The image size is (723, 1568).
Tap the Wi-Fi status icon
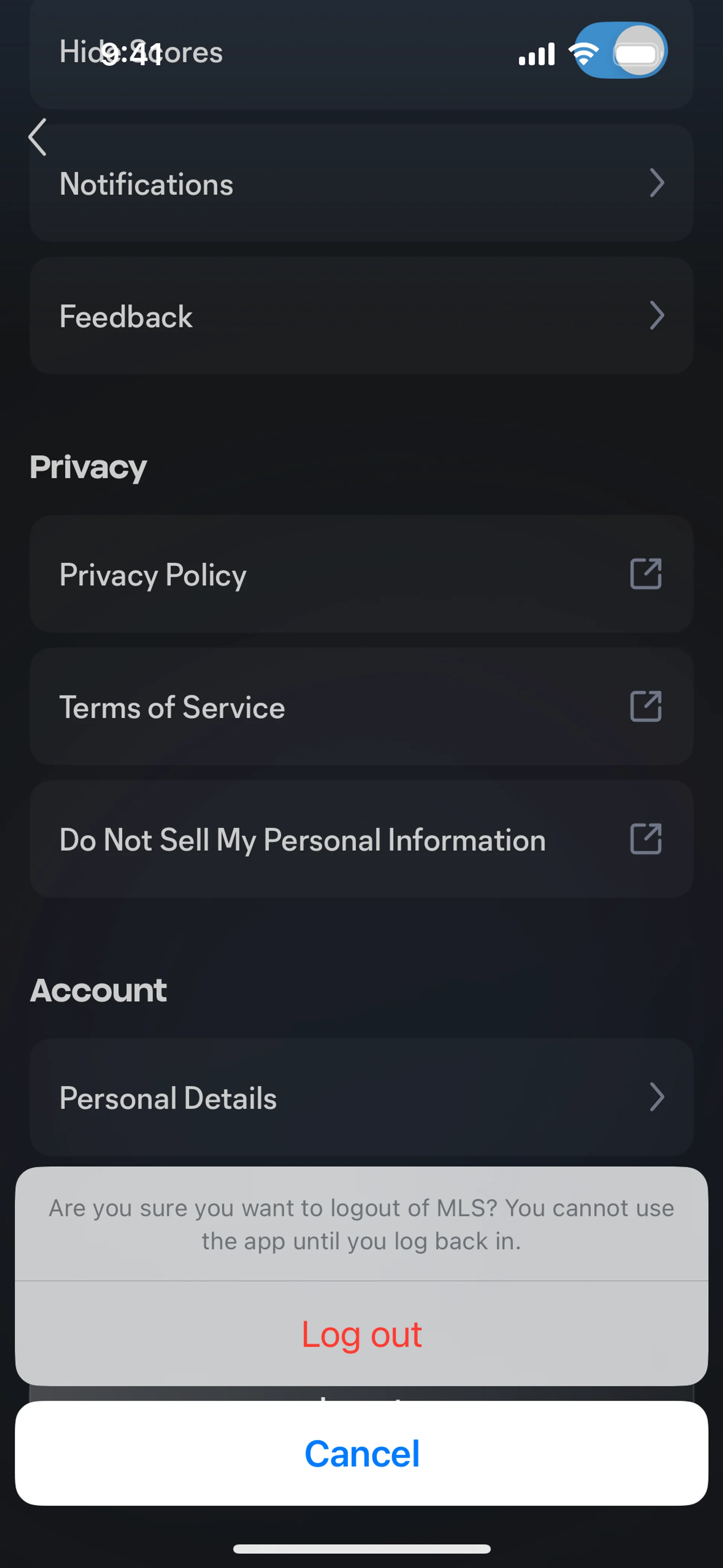click(583, 54)
